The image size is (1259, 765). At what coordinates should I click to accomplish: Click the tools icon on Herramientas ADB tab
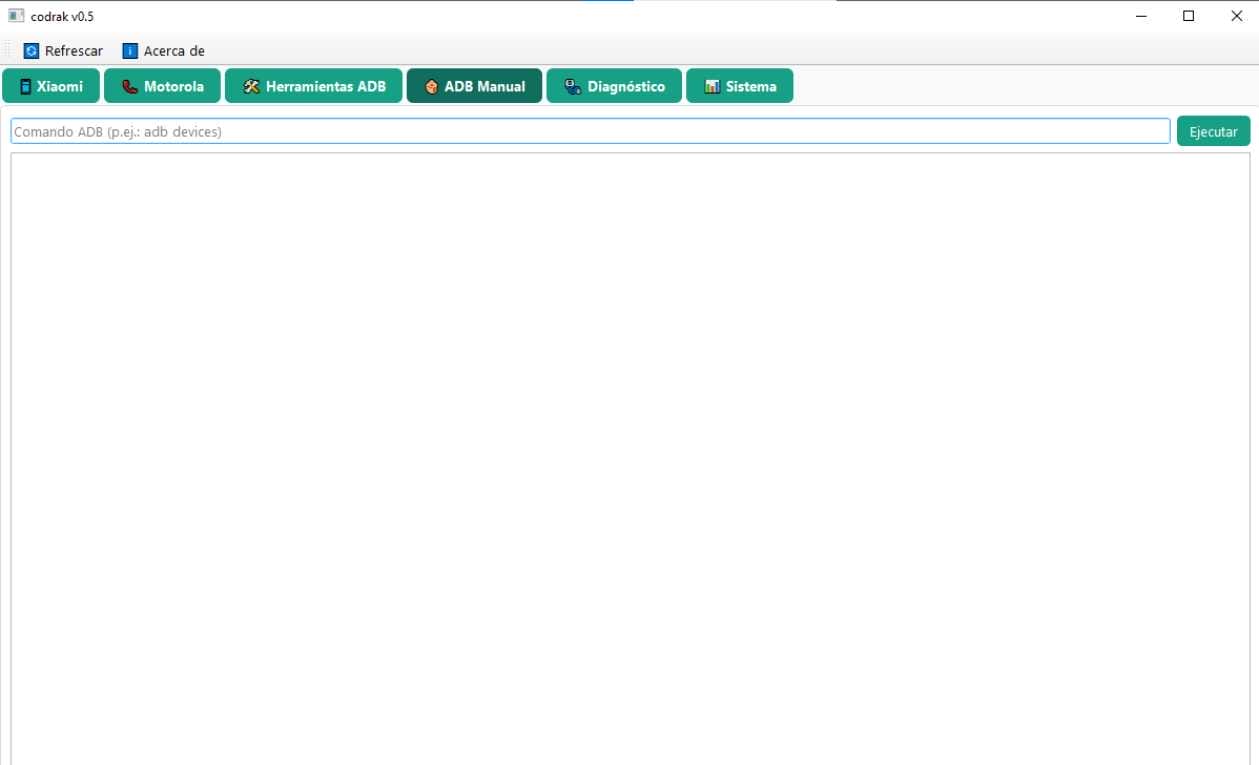coord(248,86)
